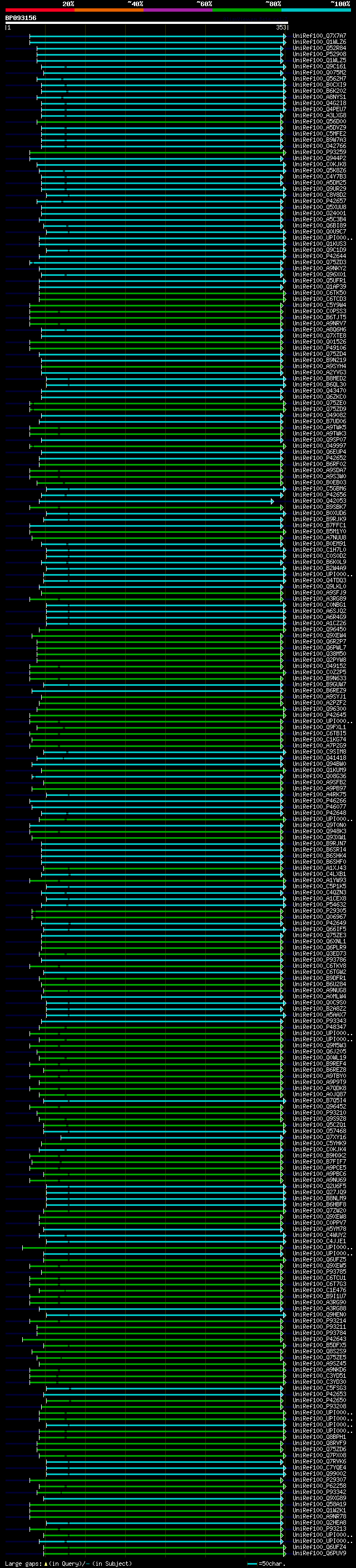The height and width of the screenshot is (1568, 356).
Task: Select the UniRef100_A1CZ26 label
Action: (x=319, y=624)
